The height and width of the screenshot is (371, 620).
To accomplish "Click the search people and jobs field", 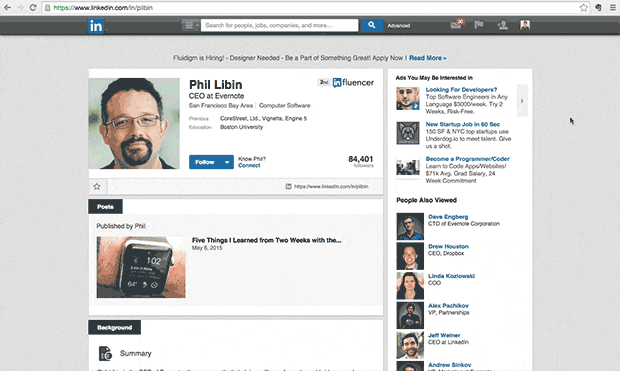I will point(279,25).
